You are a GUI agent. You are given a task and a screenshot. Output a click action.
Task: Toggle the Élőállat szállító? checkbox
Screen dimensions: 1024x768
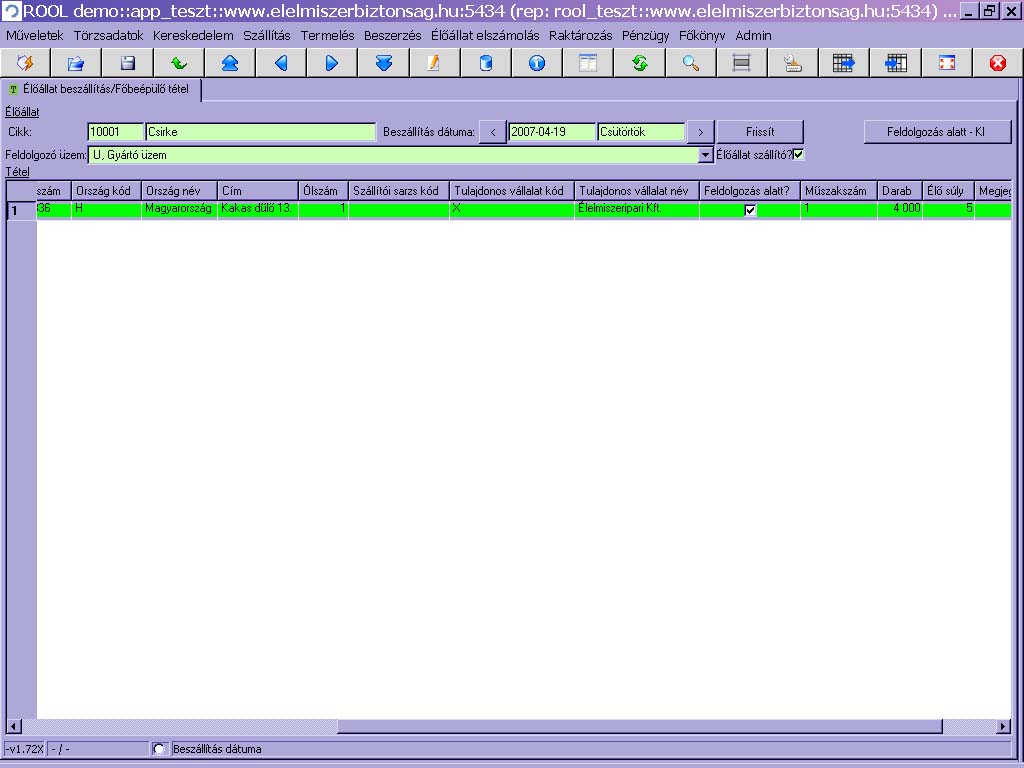click(798, 155)
